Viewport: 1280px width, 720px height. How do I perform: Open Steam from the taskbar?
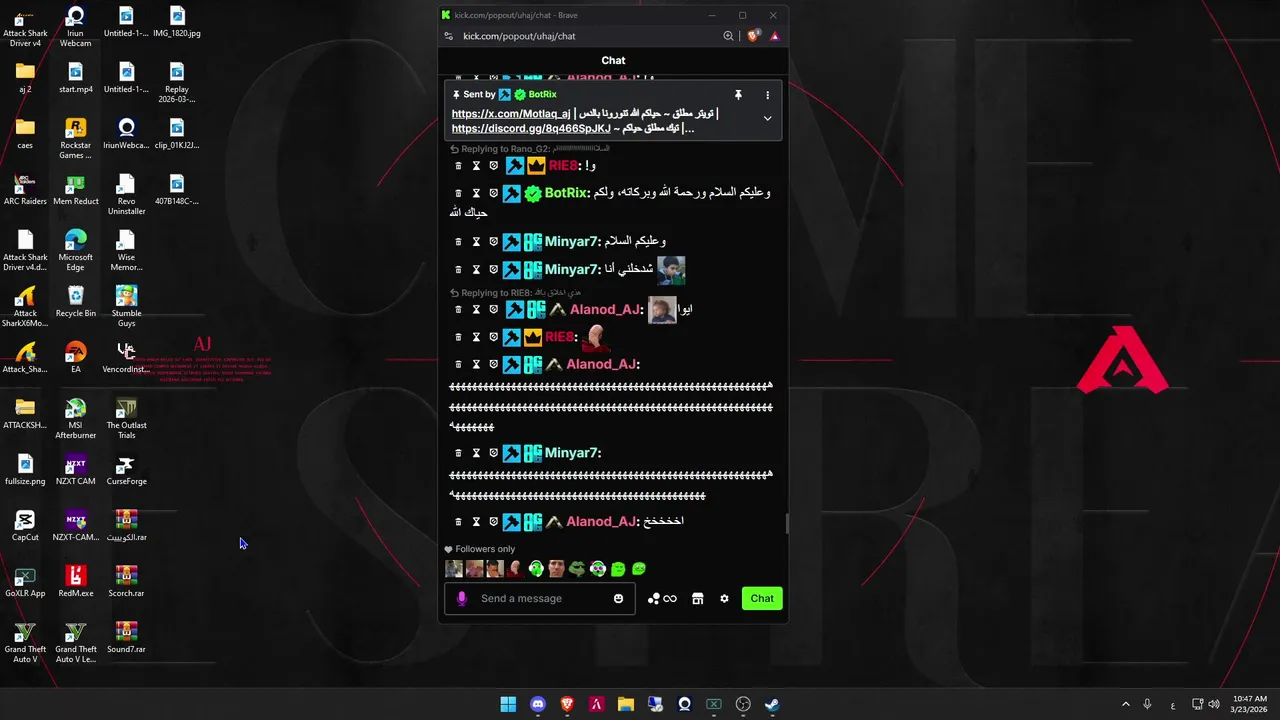772,704
